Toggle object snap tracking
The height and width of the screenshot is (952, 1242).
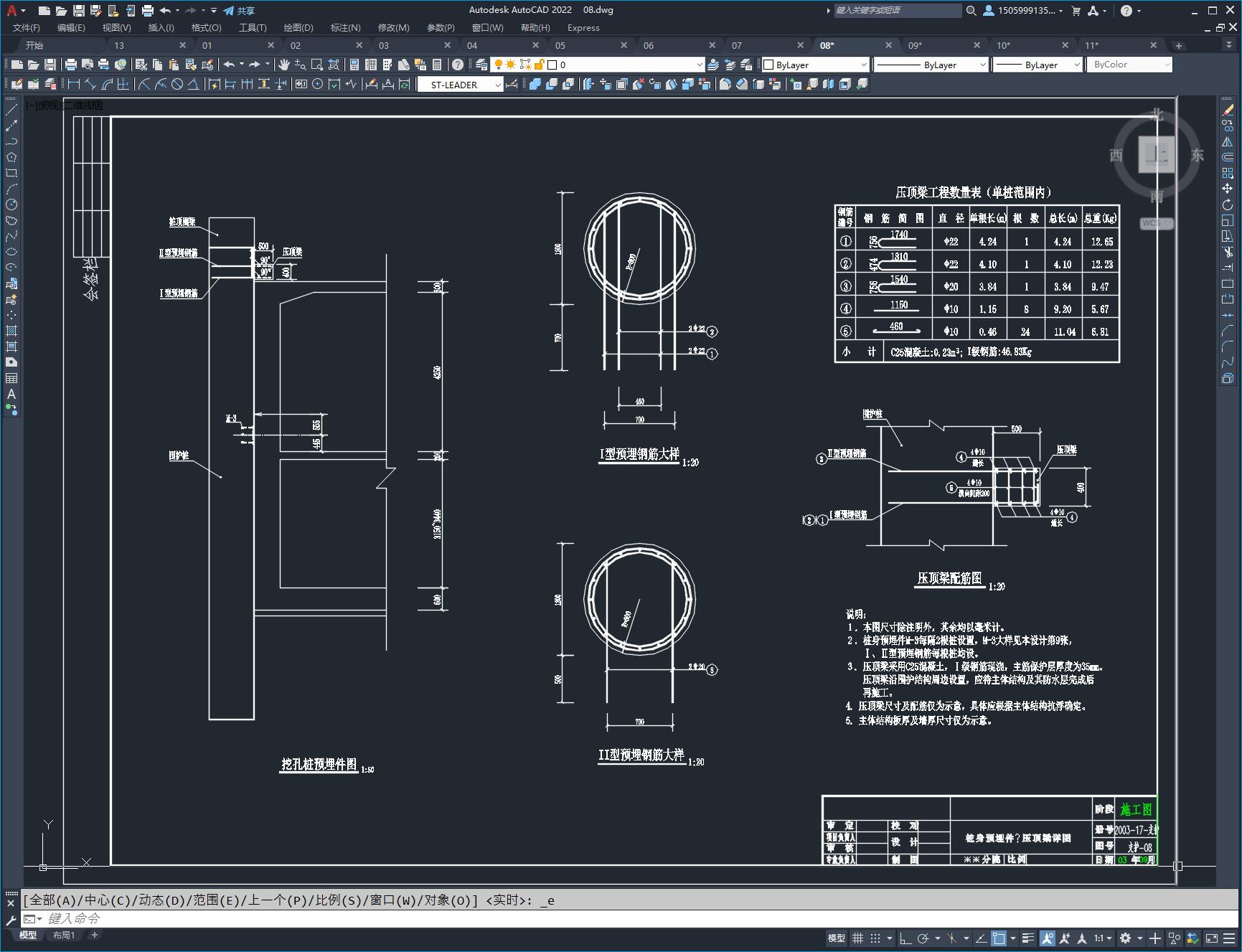(980, 938)
